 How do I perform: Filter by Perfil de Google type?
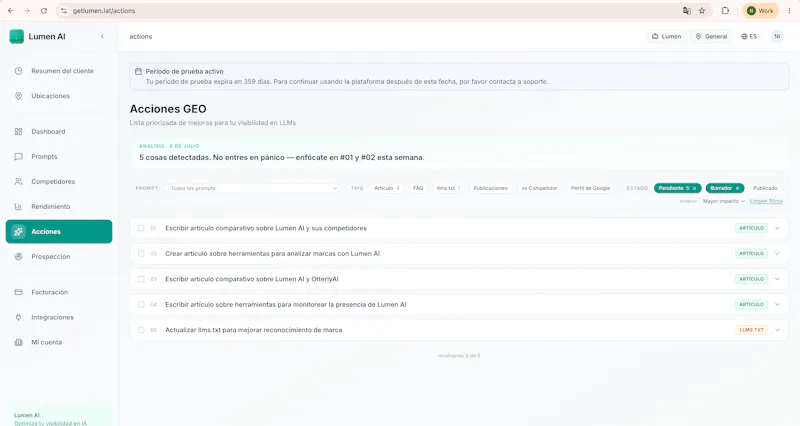coord(590,188)
